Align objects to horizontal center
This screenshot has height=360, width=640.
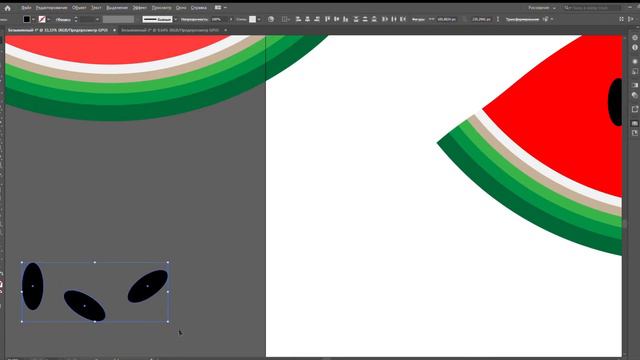click(307, 19)
